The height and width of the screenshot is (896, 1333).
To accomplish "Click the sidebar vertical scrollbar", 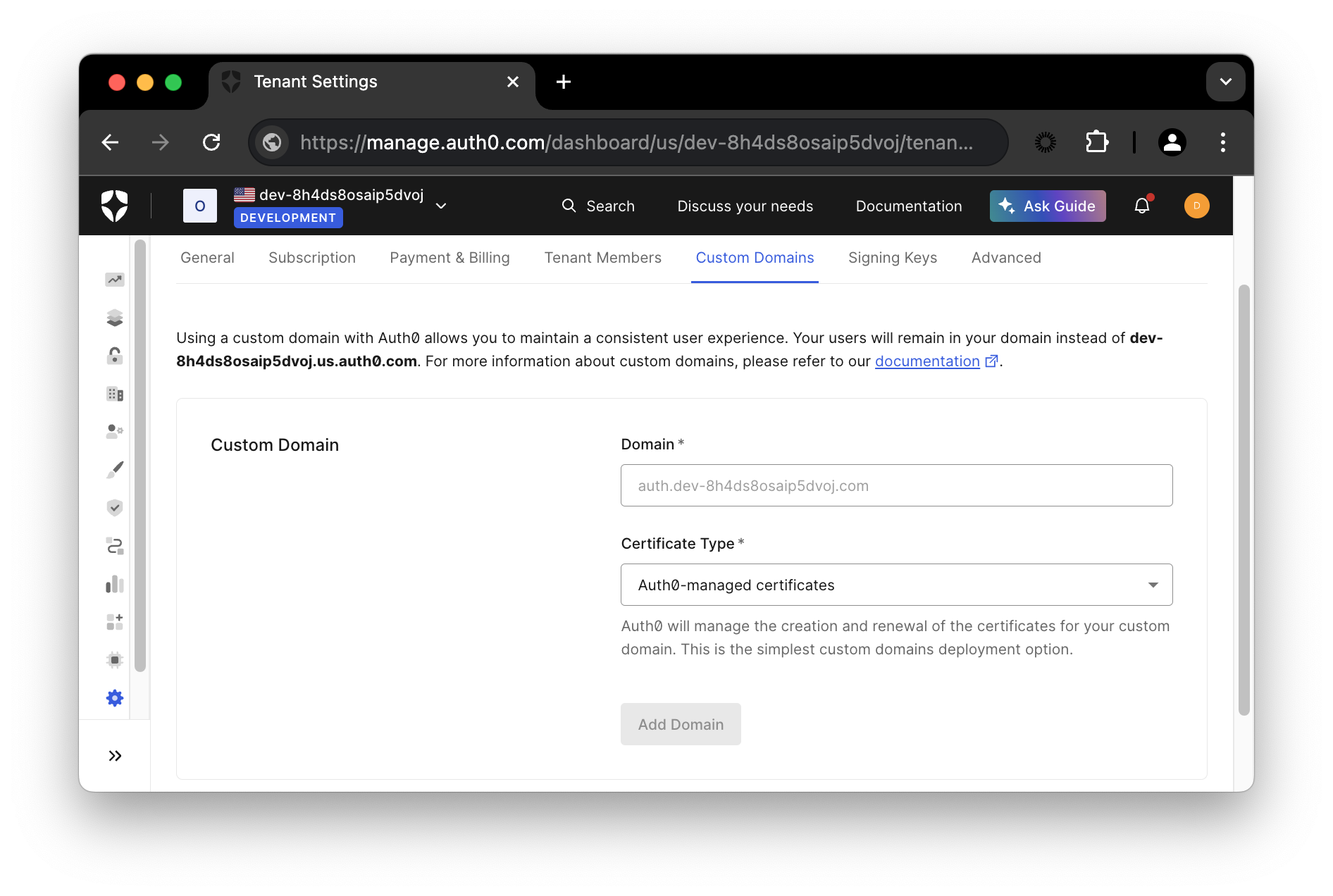I will point(140,456).
